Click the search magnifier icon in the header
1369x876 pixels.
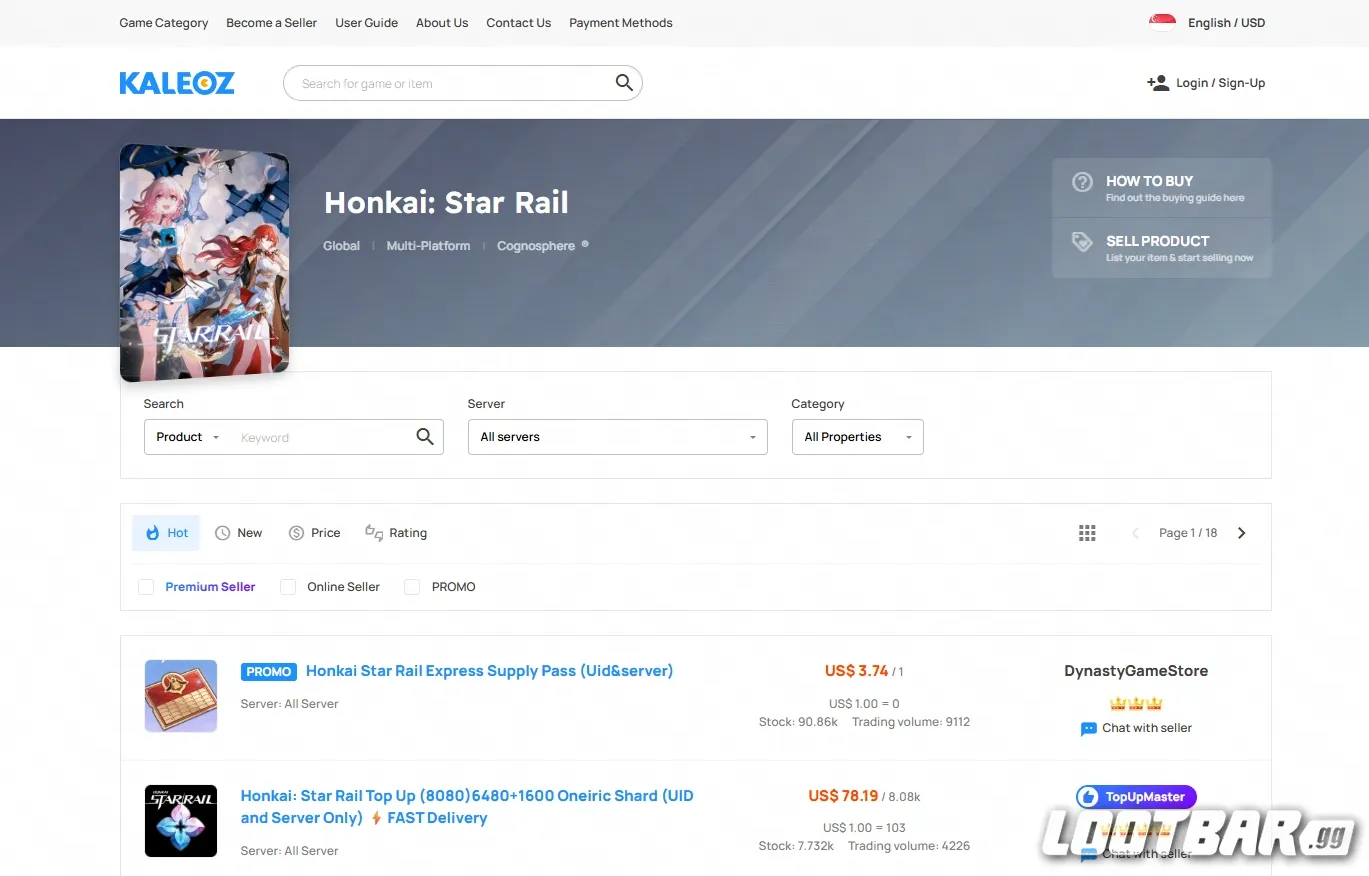pos(624,83)
